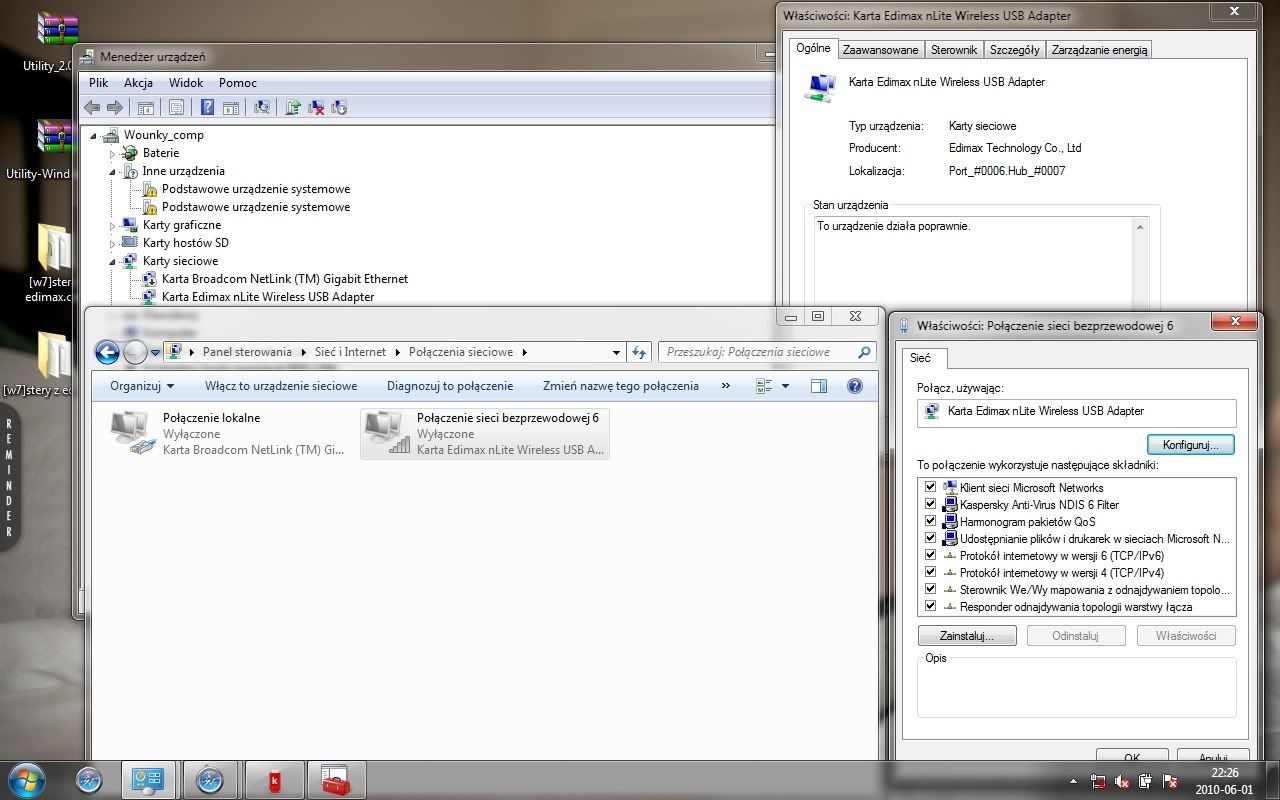Open help icon in Network Connections toolbar
This screenshot has height=800, width=1280.
tap(855, 386)
